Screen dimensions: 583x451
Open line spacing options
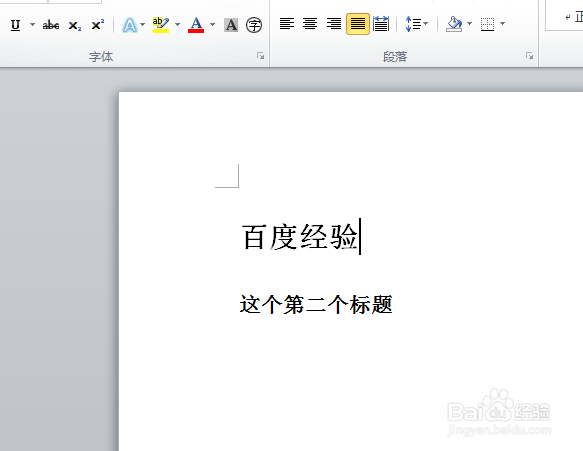(x=416, y=24)
